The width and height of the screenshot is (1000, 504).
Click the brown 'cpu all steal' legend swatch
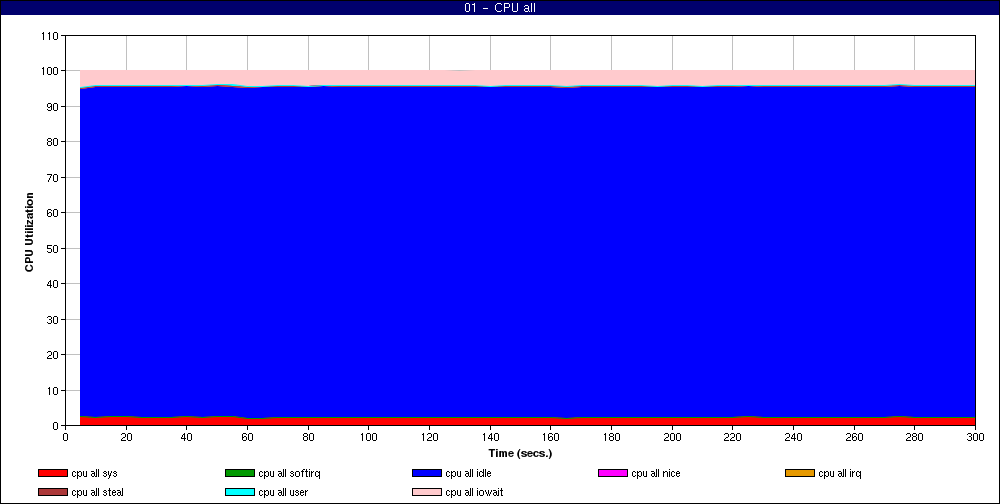tap(52, 492)
